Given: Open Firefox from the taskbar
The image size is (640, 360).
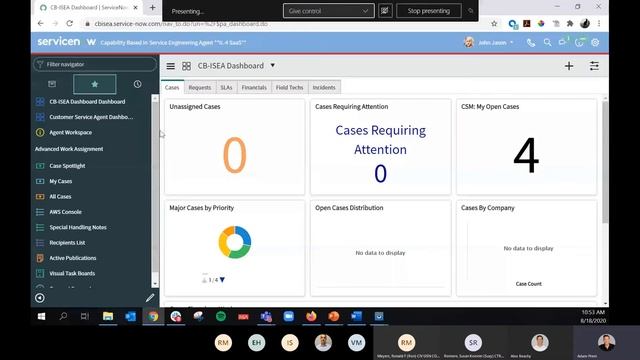Looking at the screenshot, I should click(x=311, y=316).
